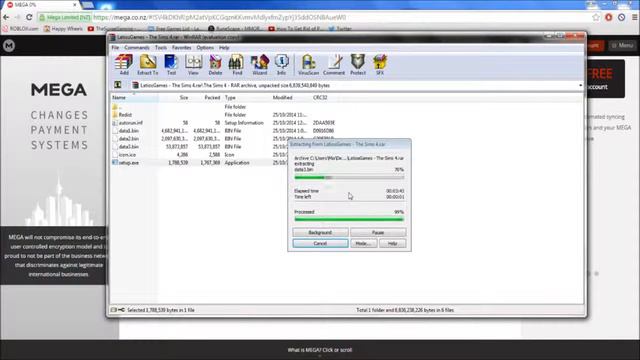Click the Delete toolbar icon
The width and height of the screenshot is (640, 360).
(215, 64)
